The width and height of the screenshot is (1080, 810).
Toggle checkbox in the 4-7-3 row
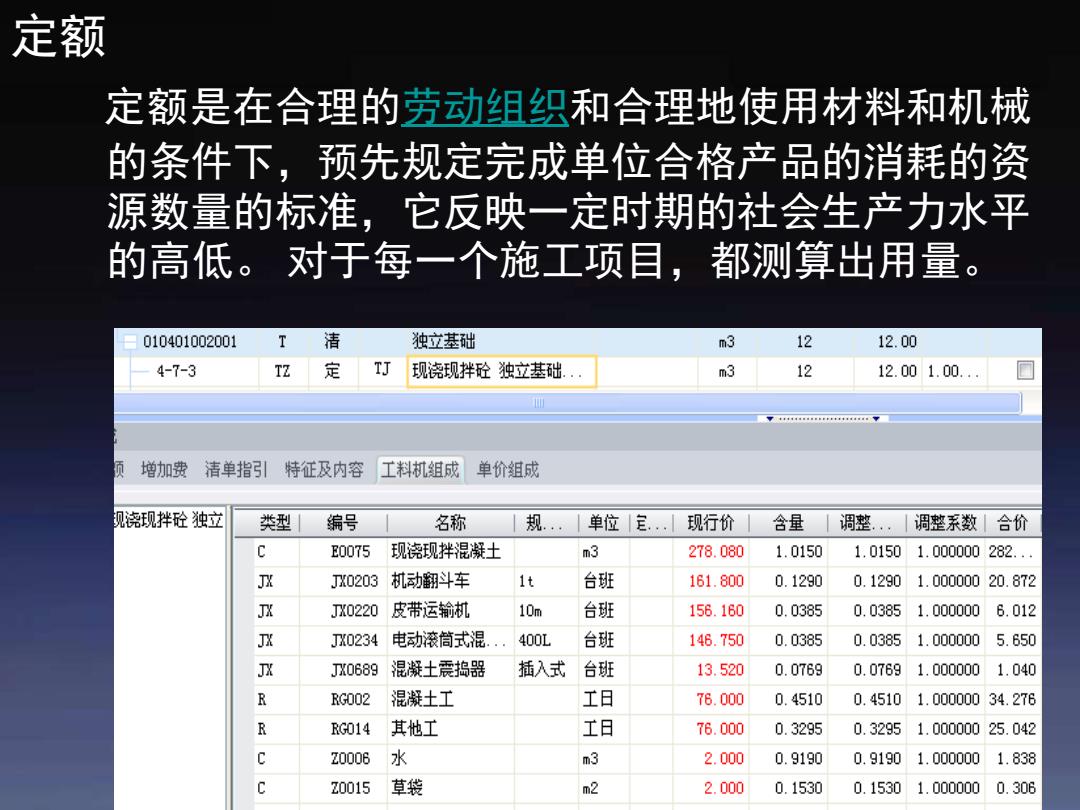(x=1025, y=371)
